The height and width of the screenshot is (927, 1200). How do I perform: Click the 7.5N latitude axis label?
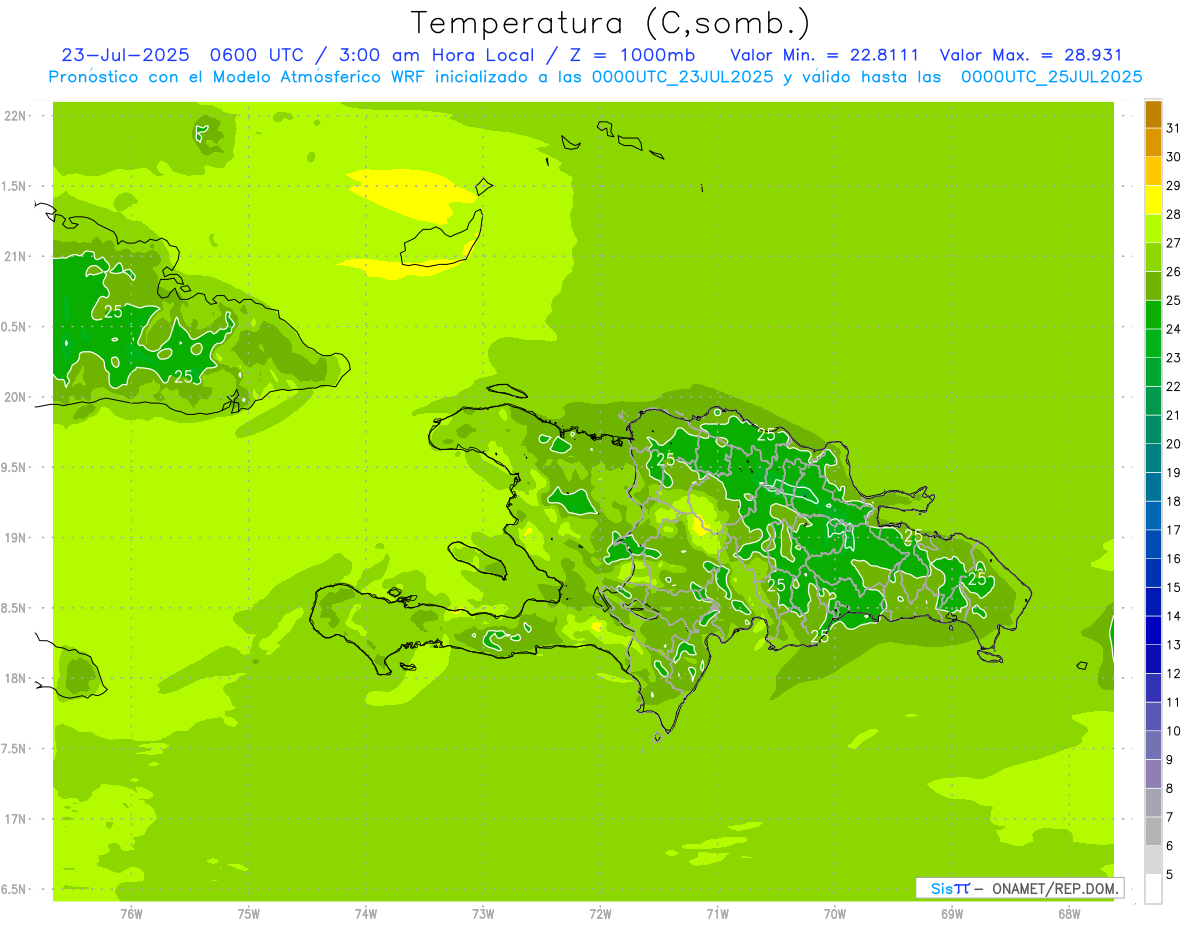point(15,748)
